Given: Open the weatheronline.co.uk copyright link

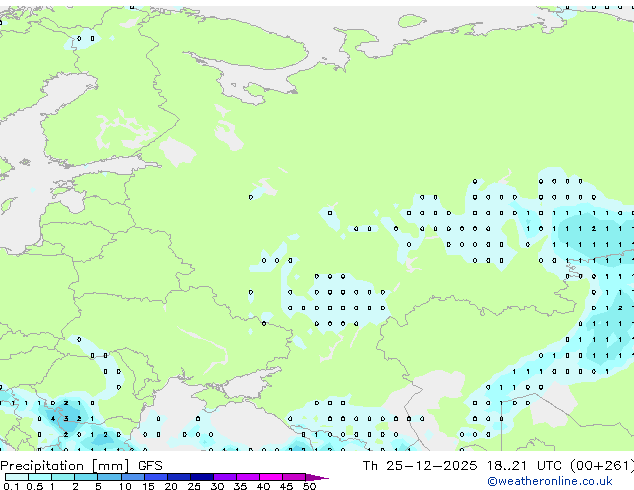Looking at the screenshot, I should 550,481.
